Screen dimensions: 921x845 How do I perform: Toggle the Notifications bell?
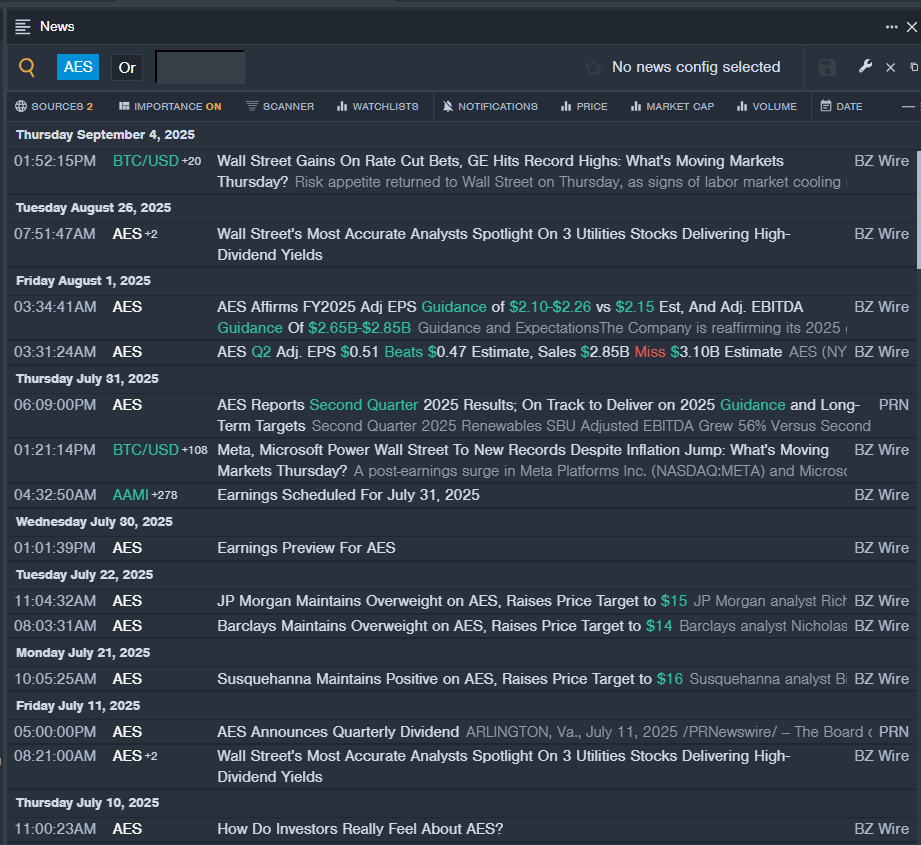point(490,106)
